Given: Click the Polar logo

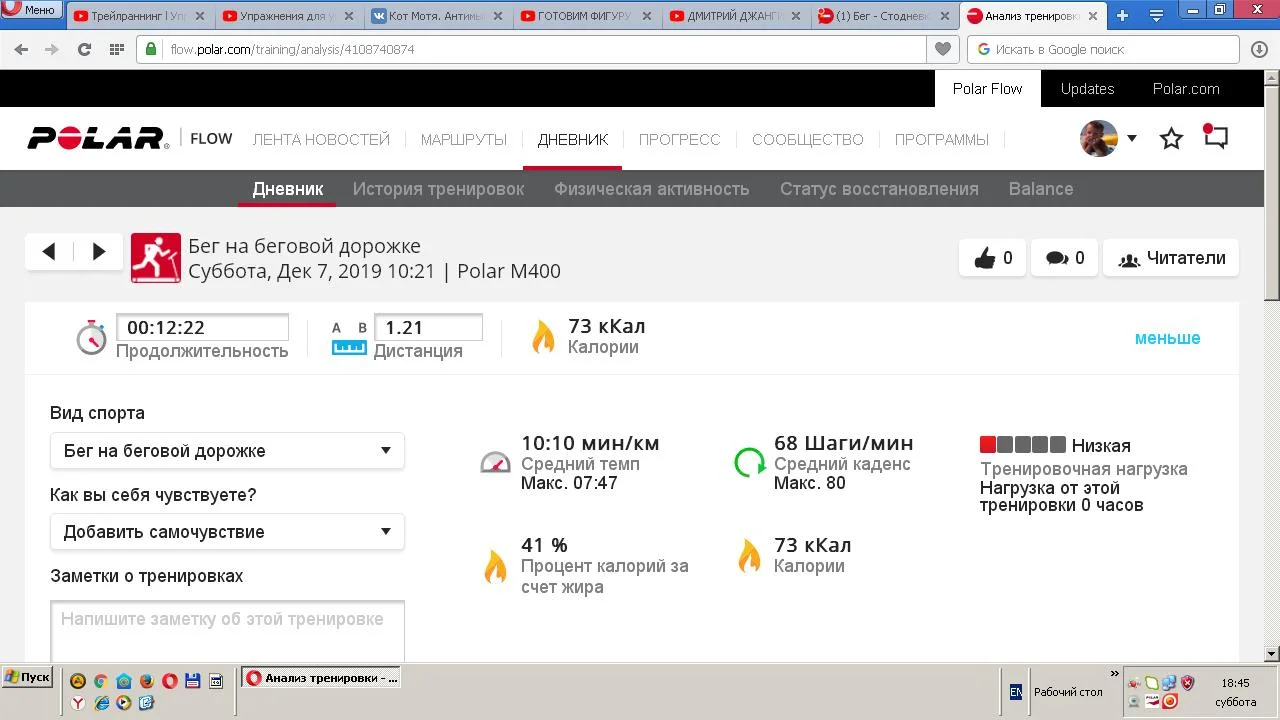Looking at the screenshot, I should (97, 139).
